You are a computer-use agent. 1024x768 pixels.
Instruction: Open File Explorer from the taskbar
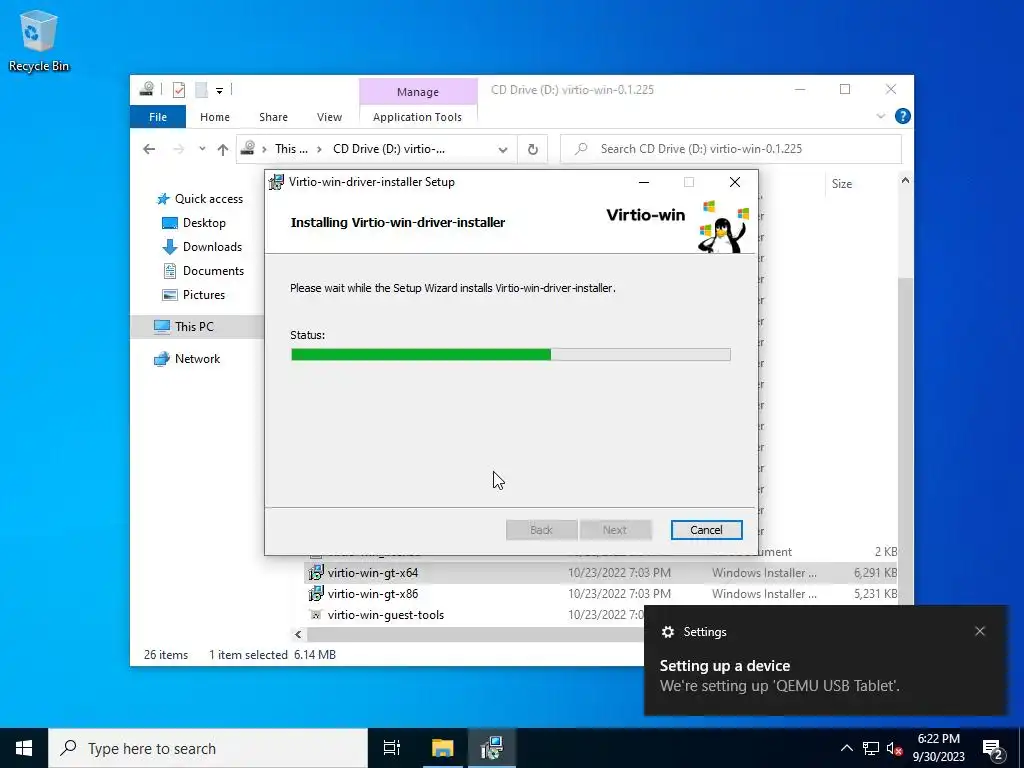(442, 748)
